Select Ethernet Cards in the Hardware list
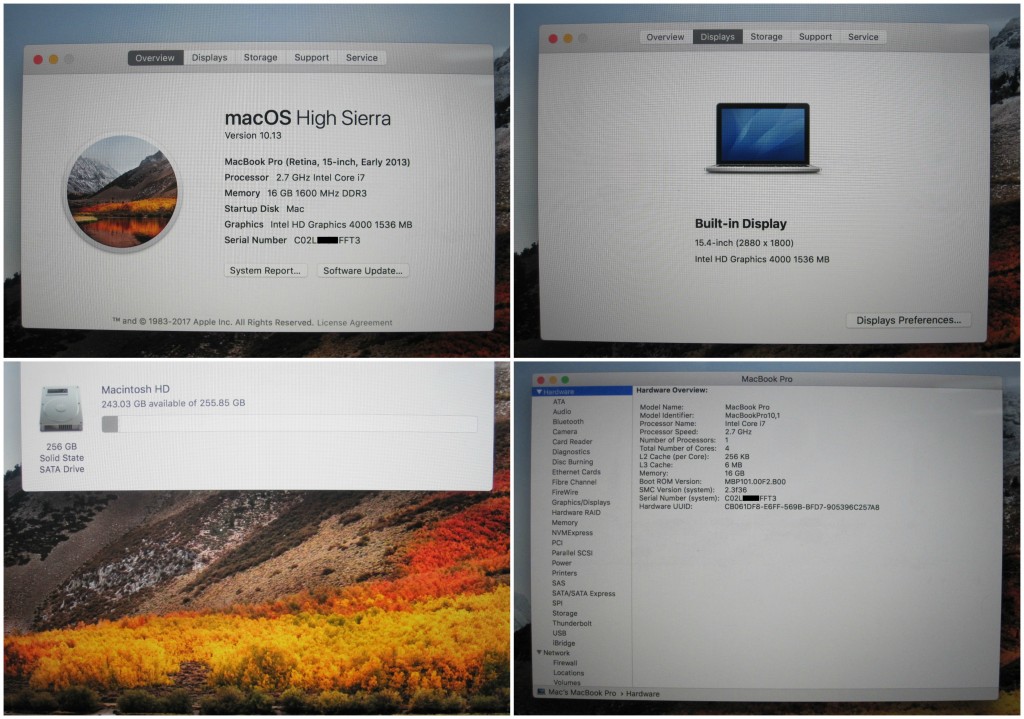Image resolution: width=1024 pixels, height=719 pixels. 576,471
